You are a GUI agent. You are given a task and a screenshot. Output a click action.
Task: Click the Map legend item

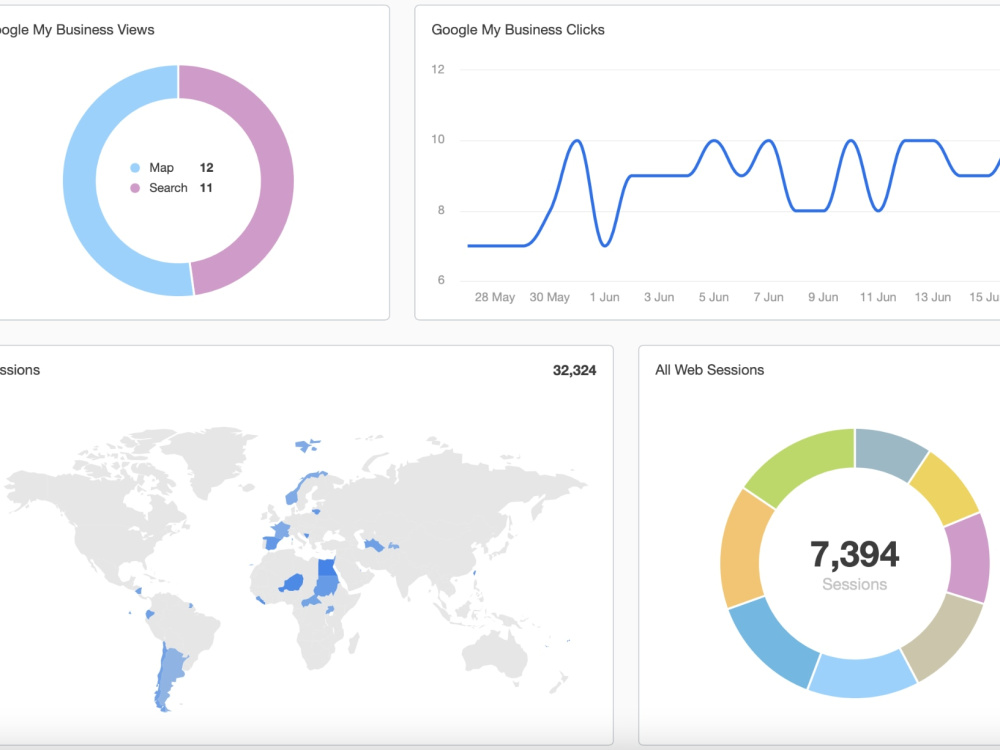click(171, 168)
